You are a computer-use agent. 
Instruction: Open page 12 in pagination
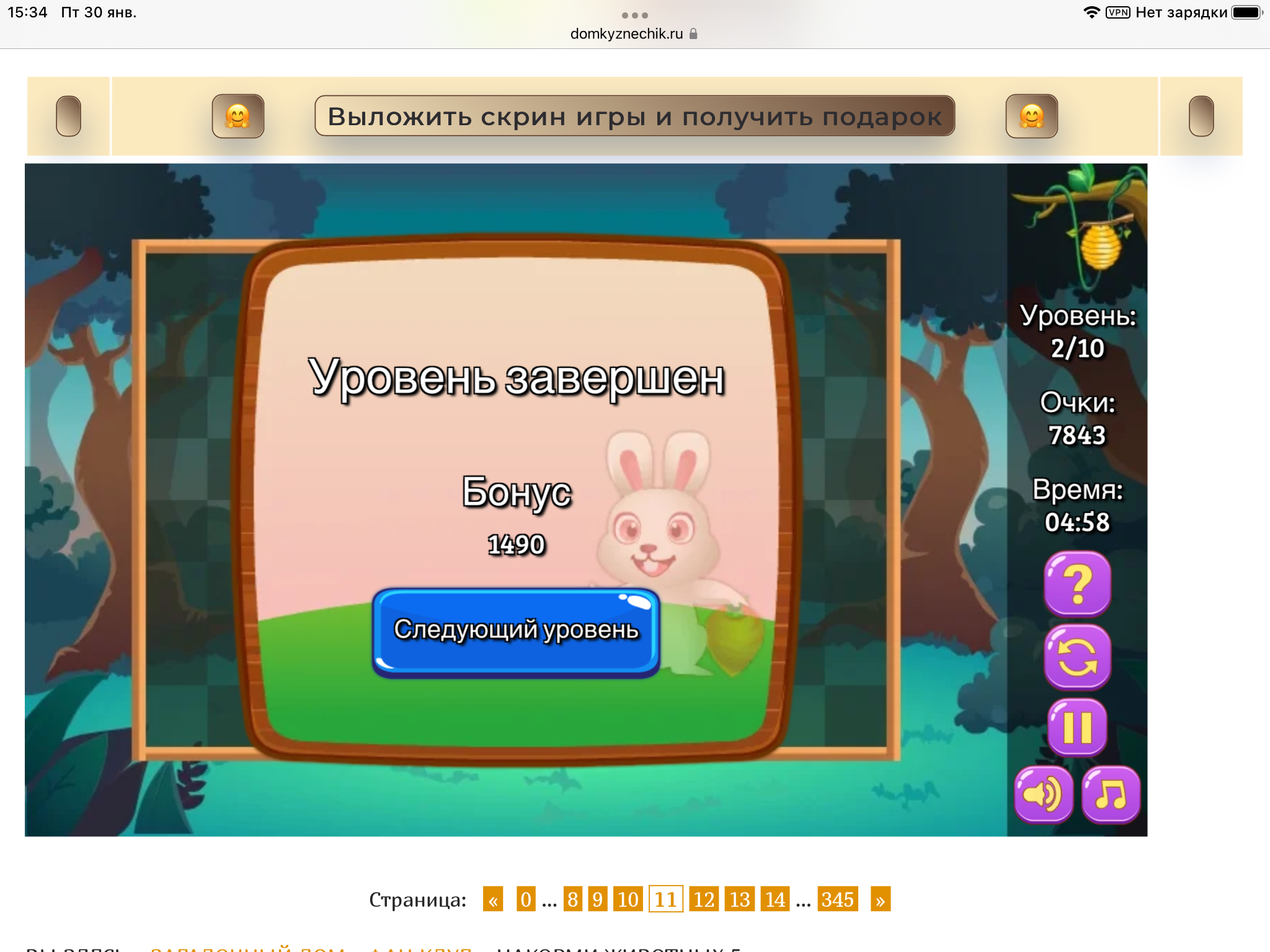(x=703, y=899)
